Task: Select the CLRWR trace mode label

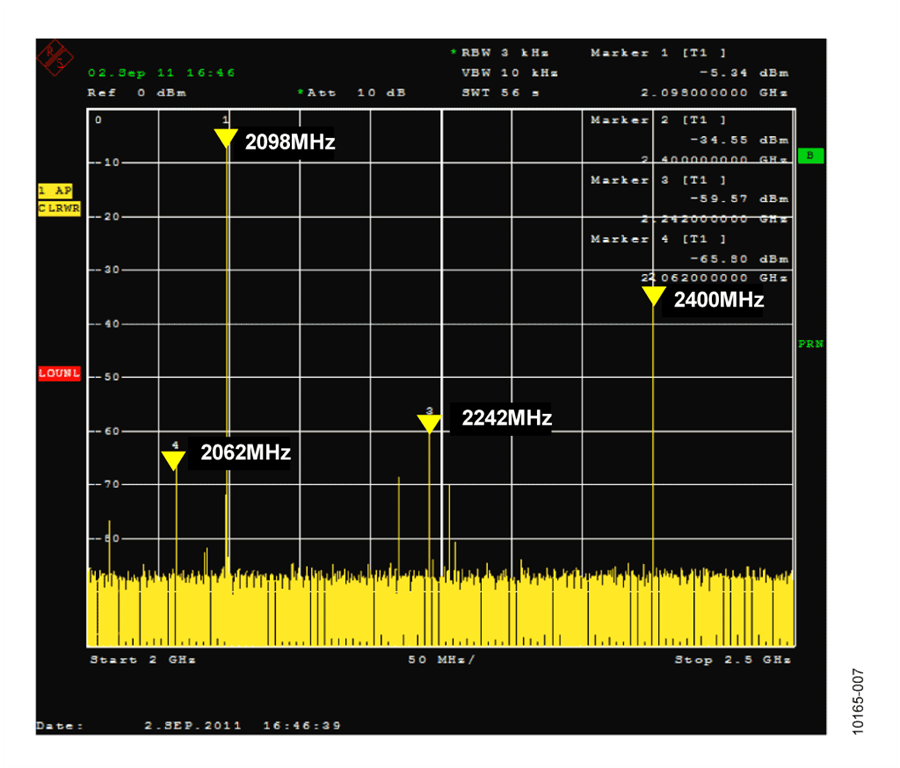Action: (59, 209)
